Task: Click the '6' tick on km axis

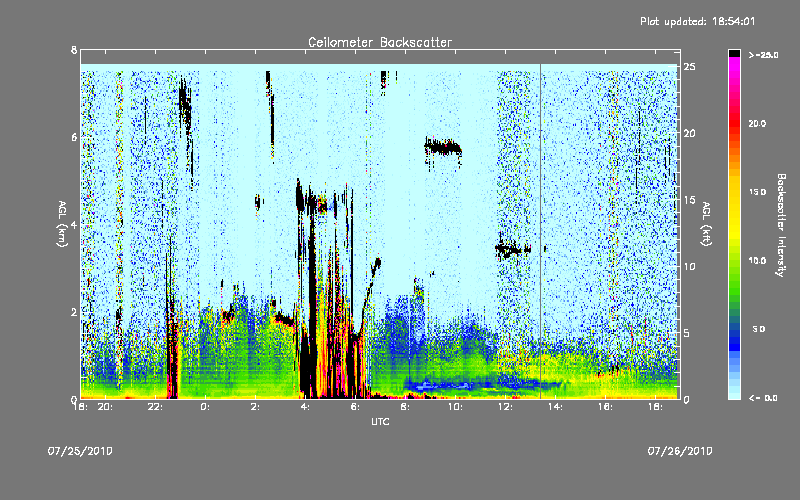Action: [74, 137]
